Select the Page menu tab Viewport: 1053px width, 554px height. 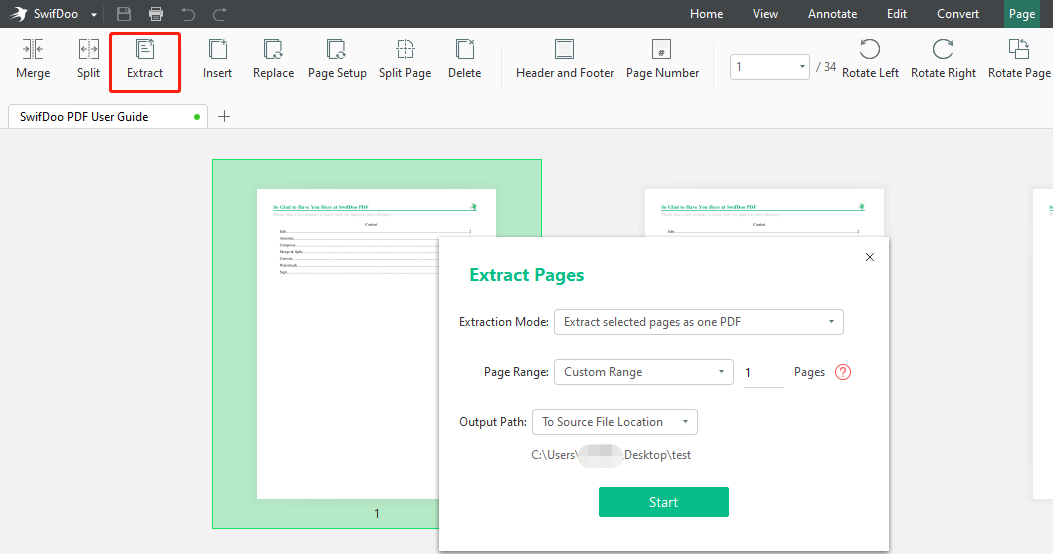[x=1021, y=13]
